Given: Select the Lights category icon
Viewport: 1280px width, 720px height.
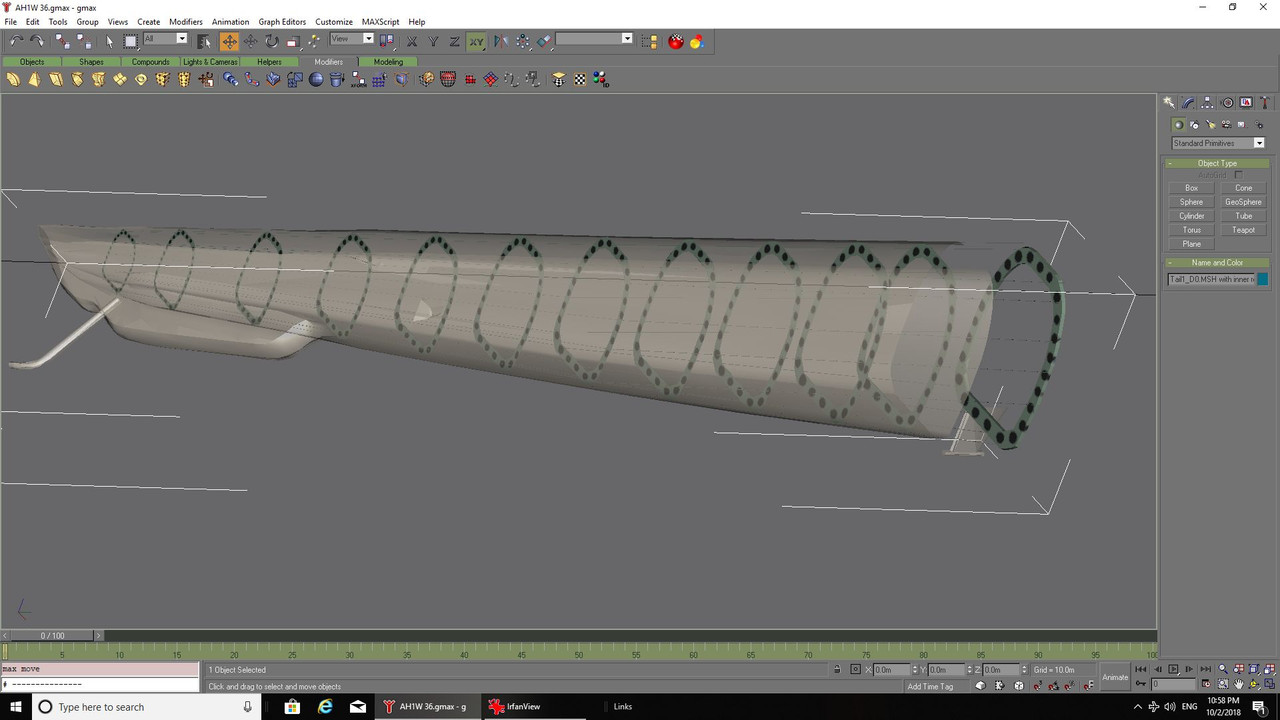Looking at the screenshot, I should [x=1210, y=125].
